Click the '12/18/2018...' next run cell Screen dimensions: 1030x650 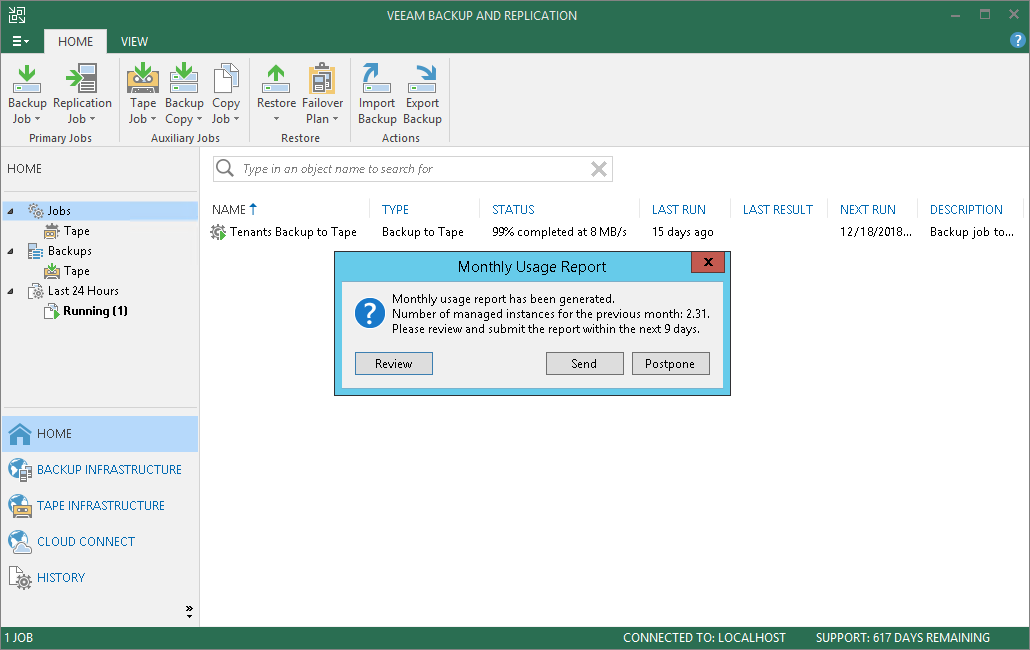876,232
